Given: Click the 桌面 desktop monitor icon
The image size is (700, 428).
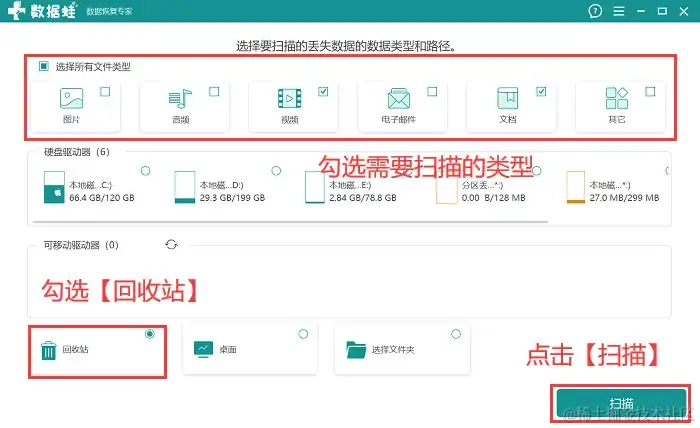Looking at the screenshot, I should (x=203, y=349).
